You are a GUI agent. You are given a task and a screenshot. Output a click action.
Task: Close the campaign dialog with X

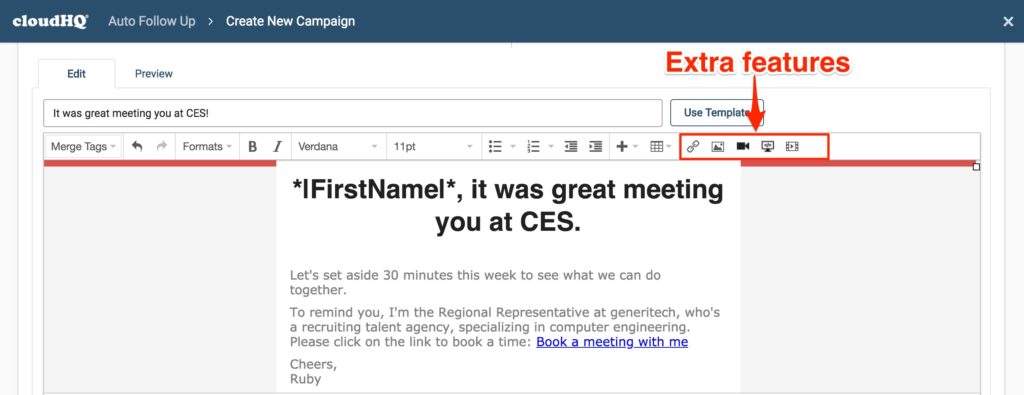coord(1008,22)
